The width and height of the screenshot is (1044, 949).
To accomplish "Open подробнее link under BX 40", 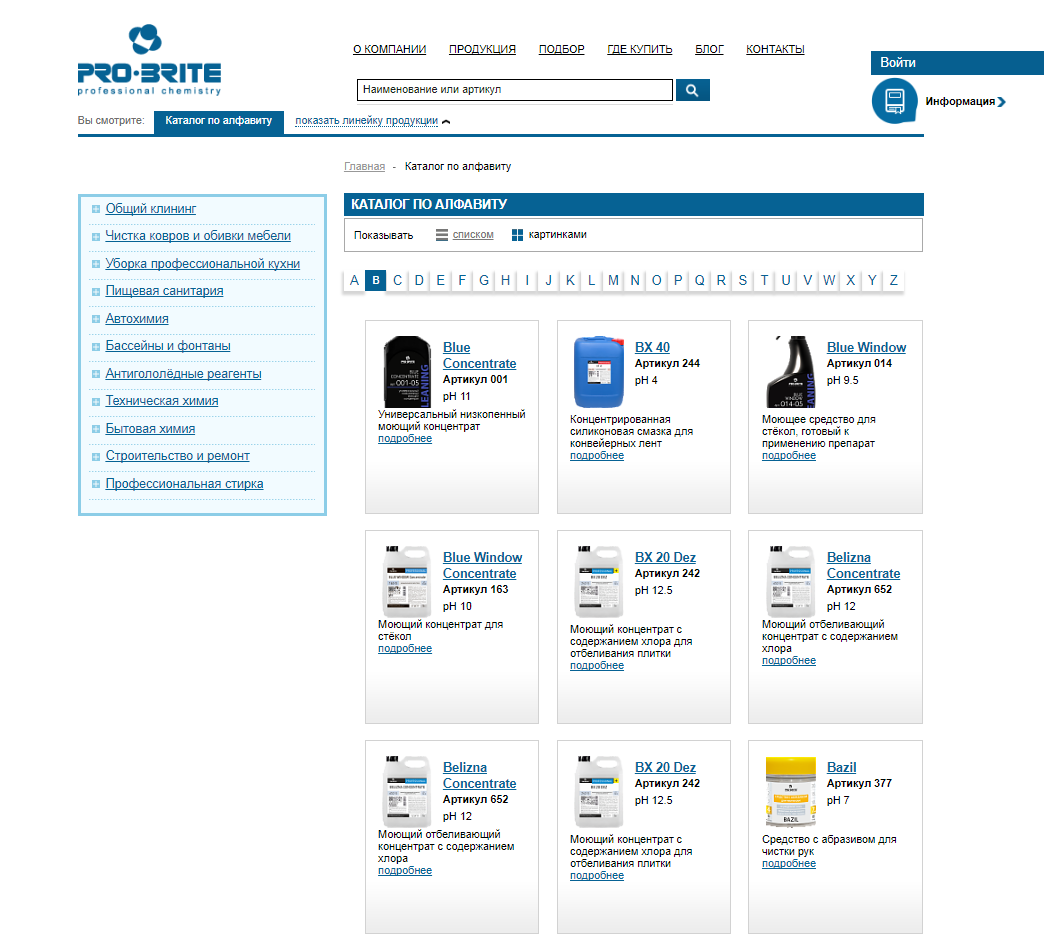I will pyautogui.click(x=597, y=456).
